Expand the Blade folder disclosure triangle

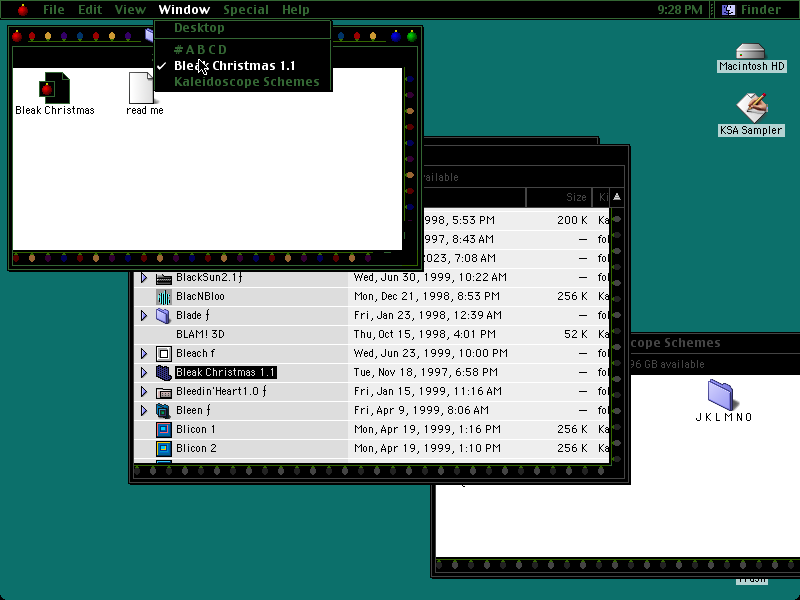click(x=144, y=315)
